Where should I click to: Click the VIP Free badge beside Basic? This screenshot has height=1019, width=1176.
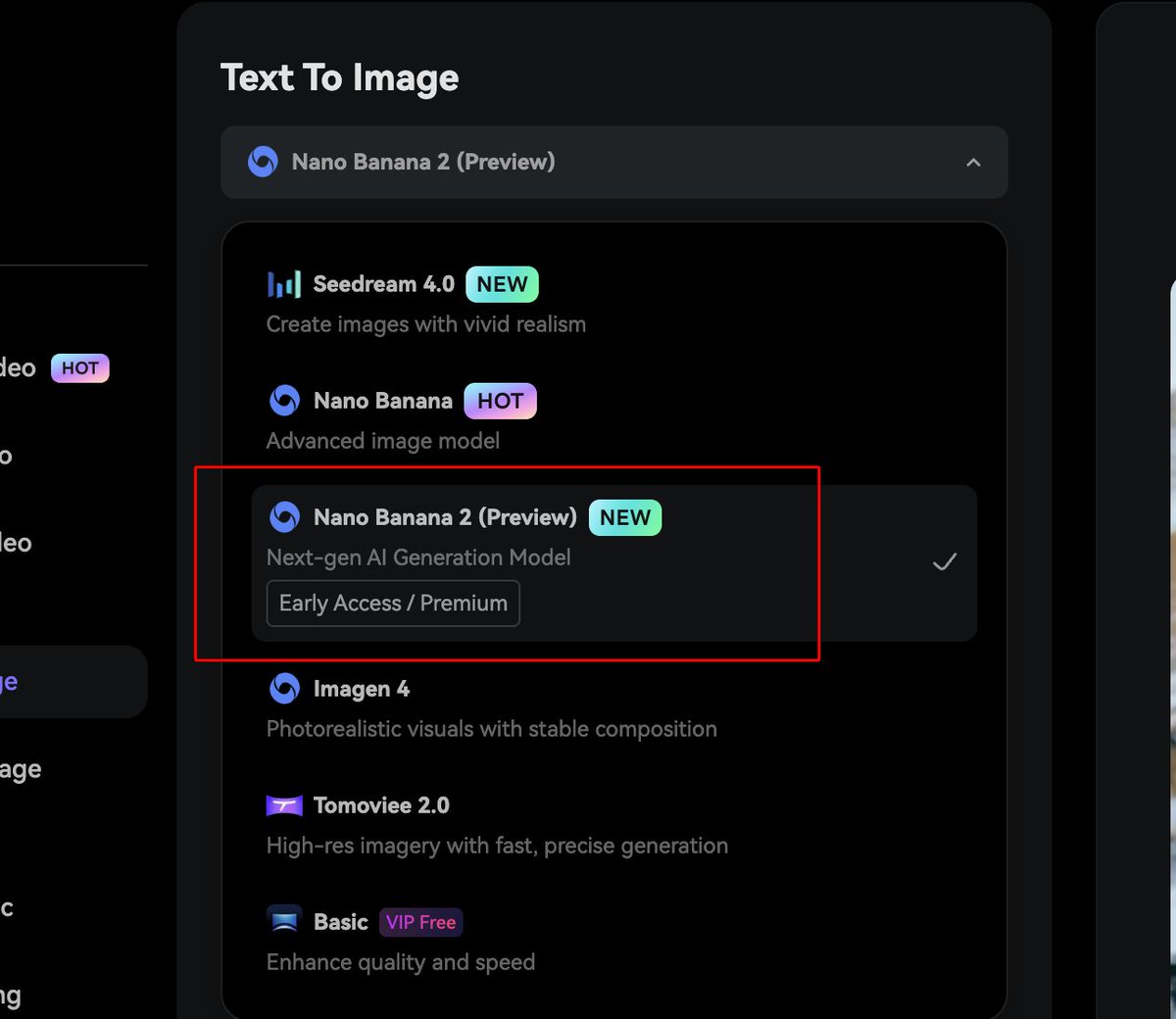pos(420,922)
